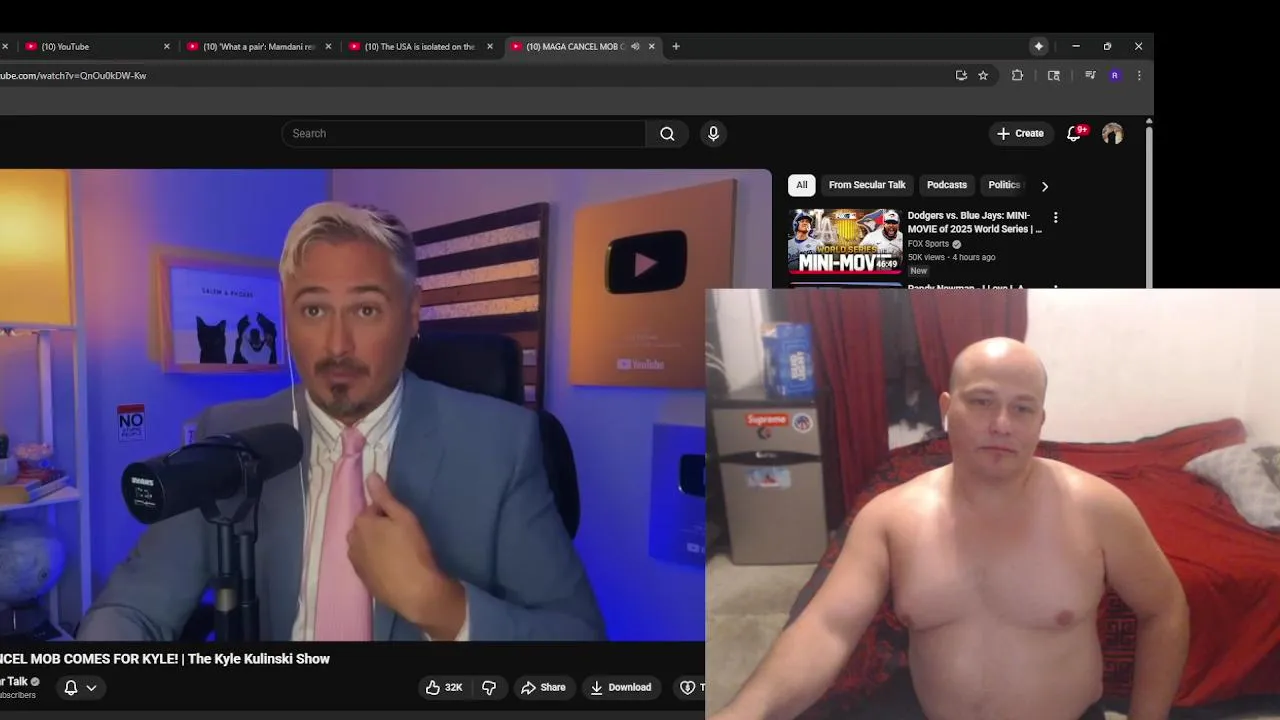Install app via address bar install icon
The image size is (1280, 720).
point(961,75)
